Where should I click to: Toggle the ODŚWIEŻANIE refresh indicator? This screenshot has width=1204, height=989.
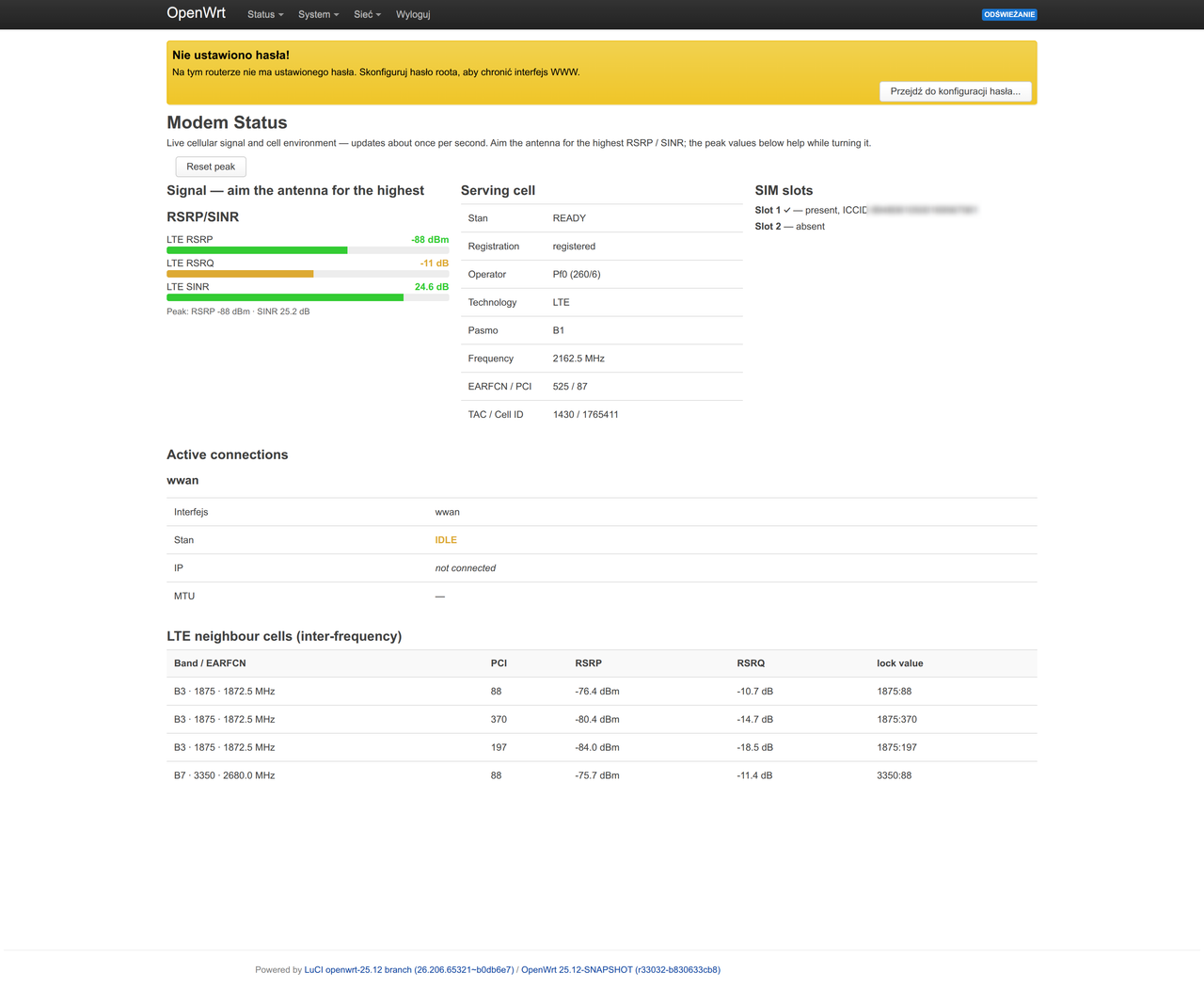click(1009, 14)
